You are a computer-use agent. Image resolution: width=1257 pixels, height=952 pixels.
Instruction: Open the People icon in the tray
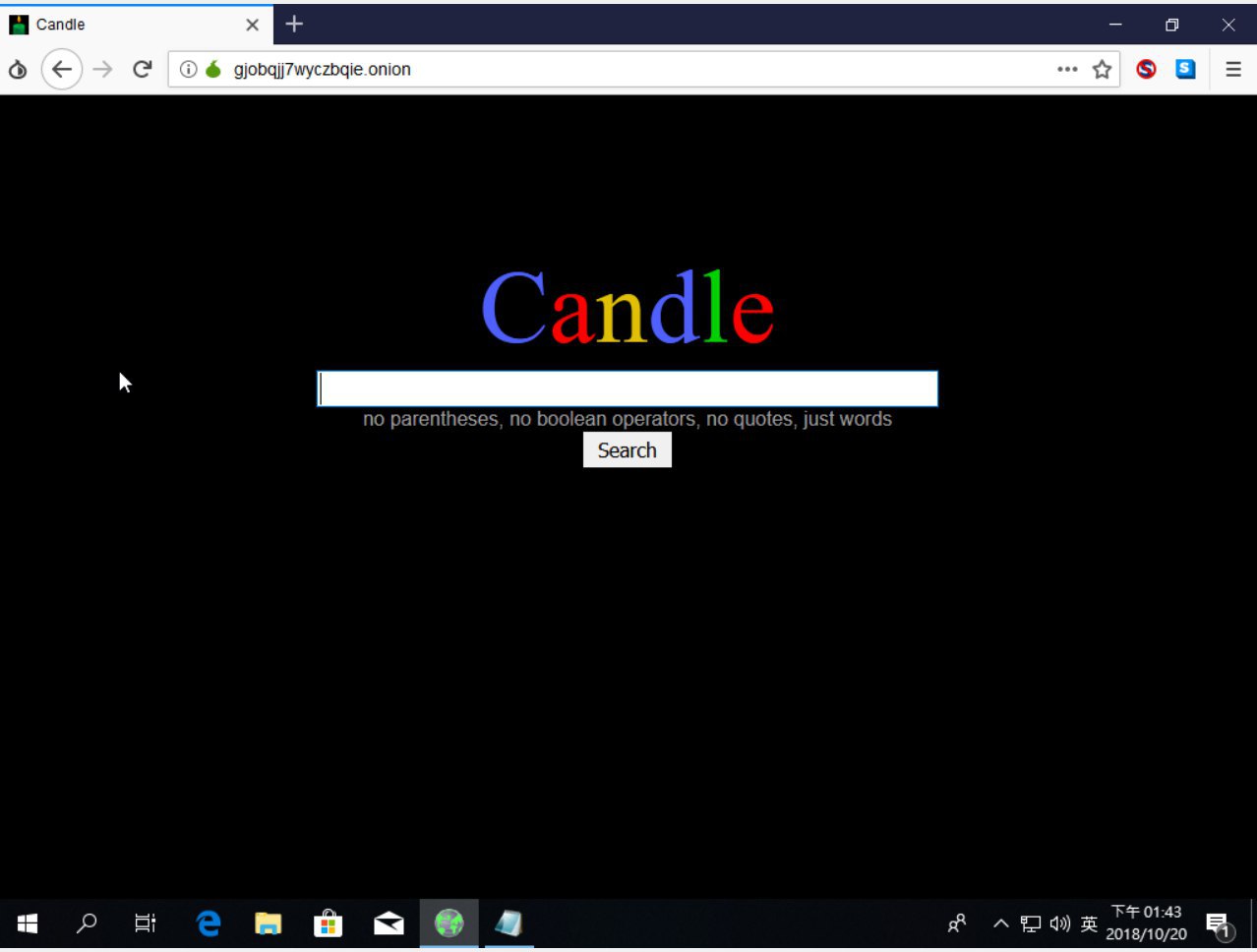[957, 923]
